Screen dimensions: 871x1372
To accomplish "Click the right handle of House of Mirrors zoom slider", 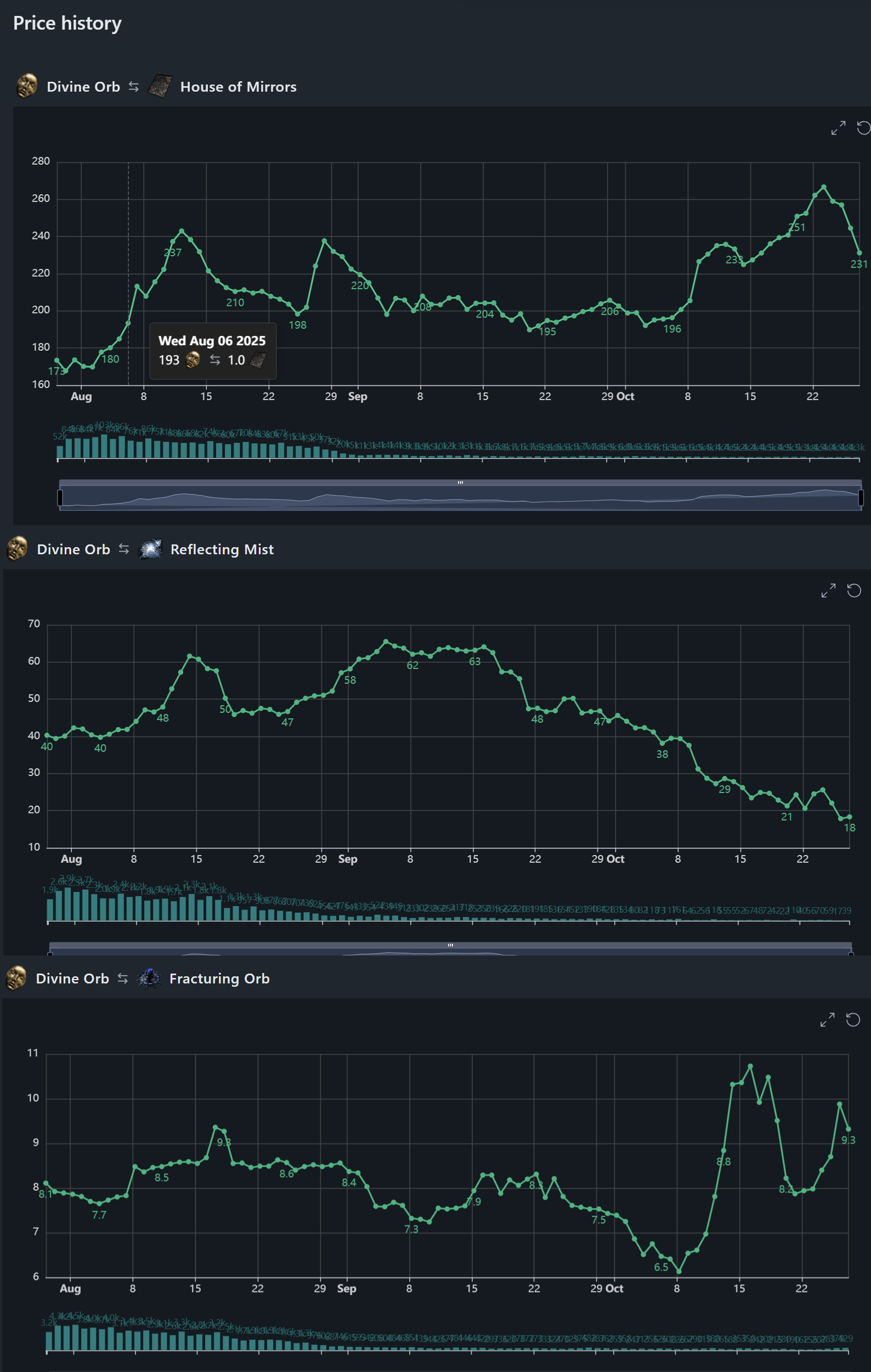I will pyautogui.click(x=861, y=497).
